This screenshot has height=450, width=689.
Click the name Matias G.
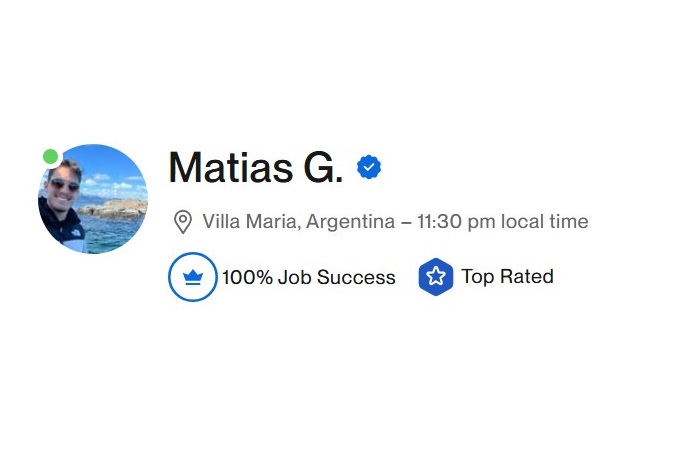click(255, 168)
